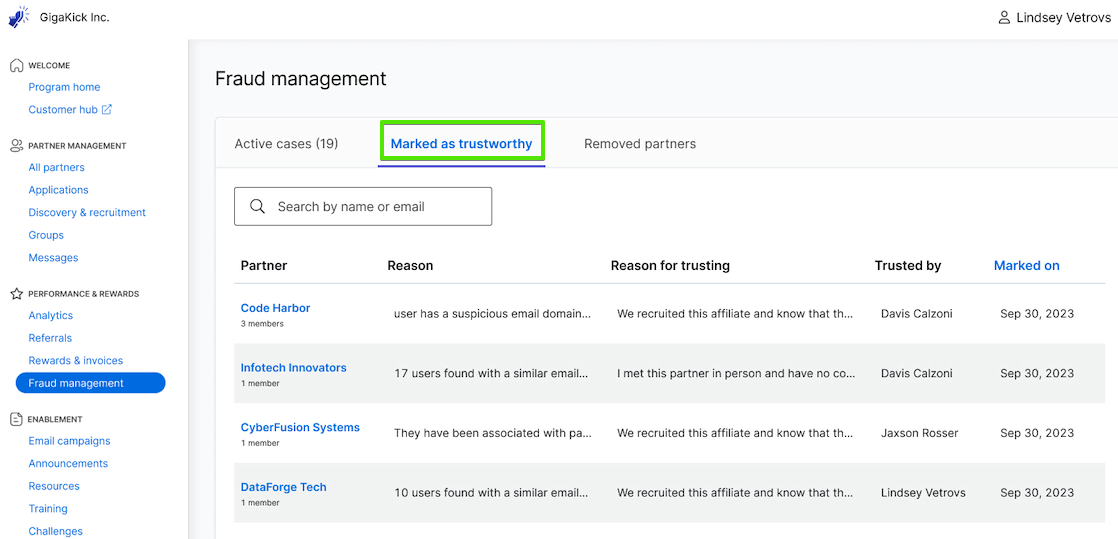Click Code Harbor's 'We recruited this affiliate' reason

pyautogui.click(x=735, y=314)
